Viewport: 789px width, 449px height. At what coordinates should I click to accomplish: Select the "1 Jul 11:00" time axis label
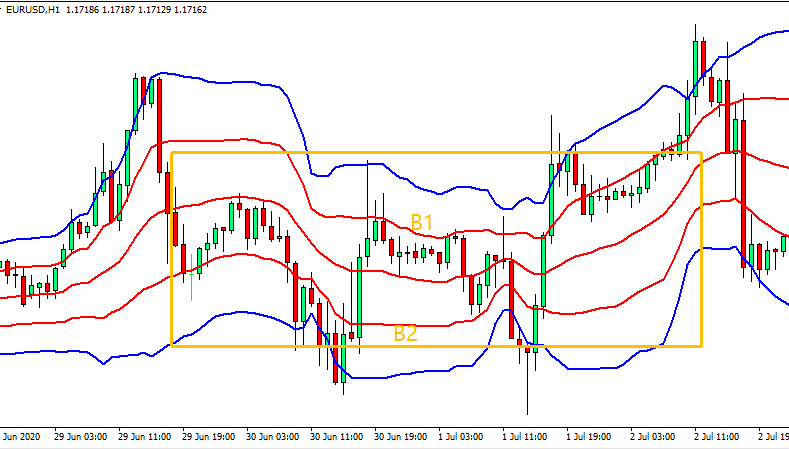point(524,437)
